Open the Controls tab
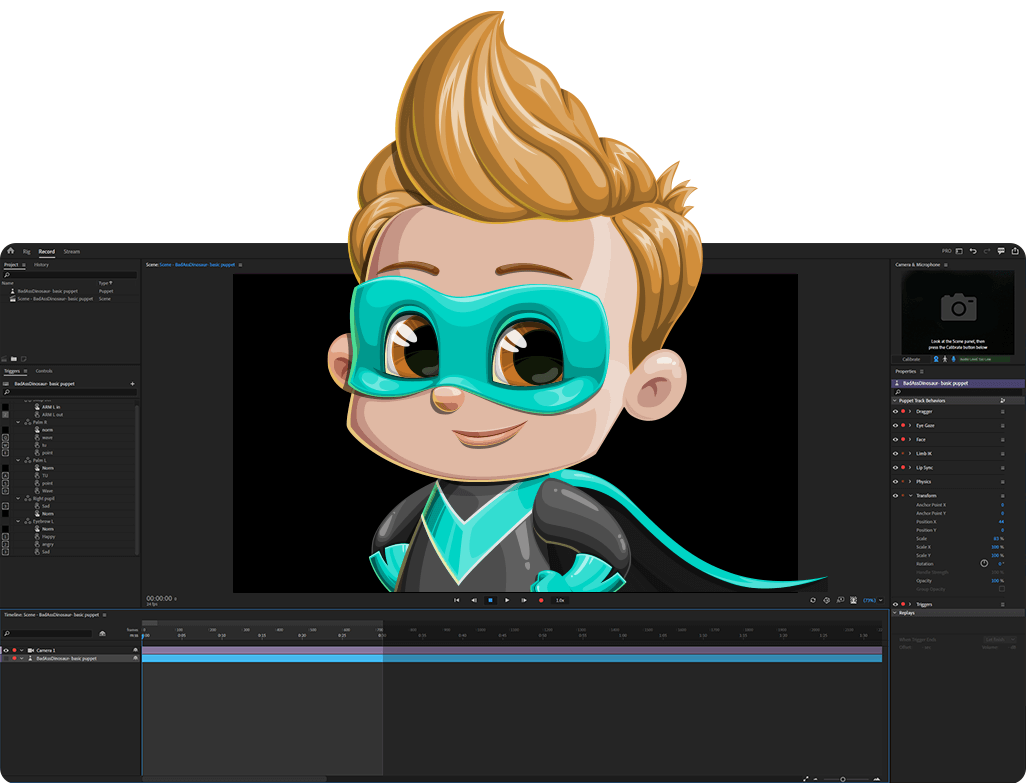This screenshot has width=1026, height=783. pos(44,371)
